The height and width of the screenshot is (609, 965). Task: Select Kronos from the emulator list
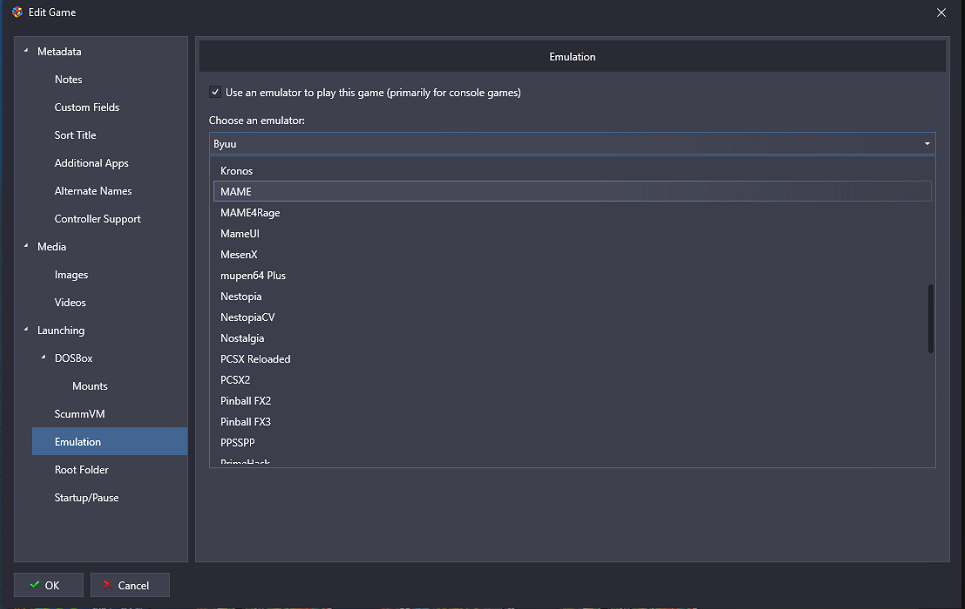[x=572, y=171]
